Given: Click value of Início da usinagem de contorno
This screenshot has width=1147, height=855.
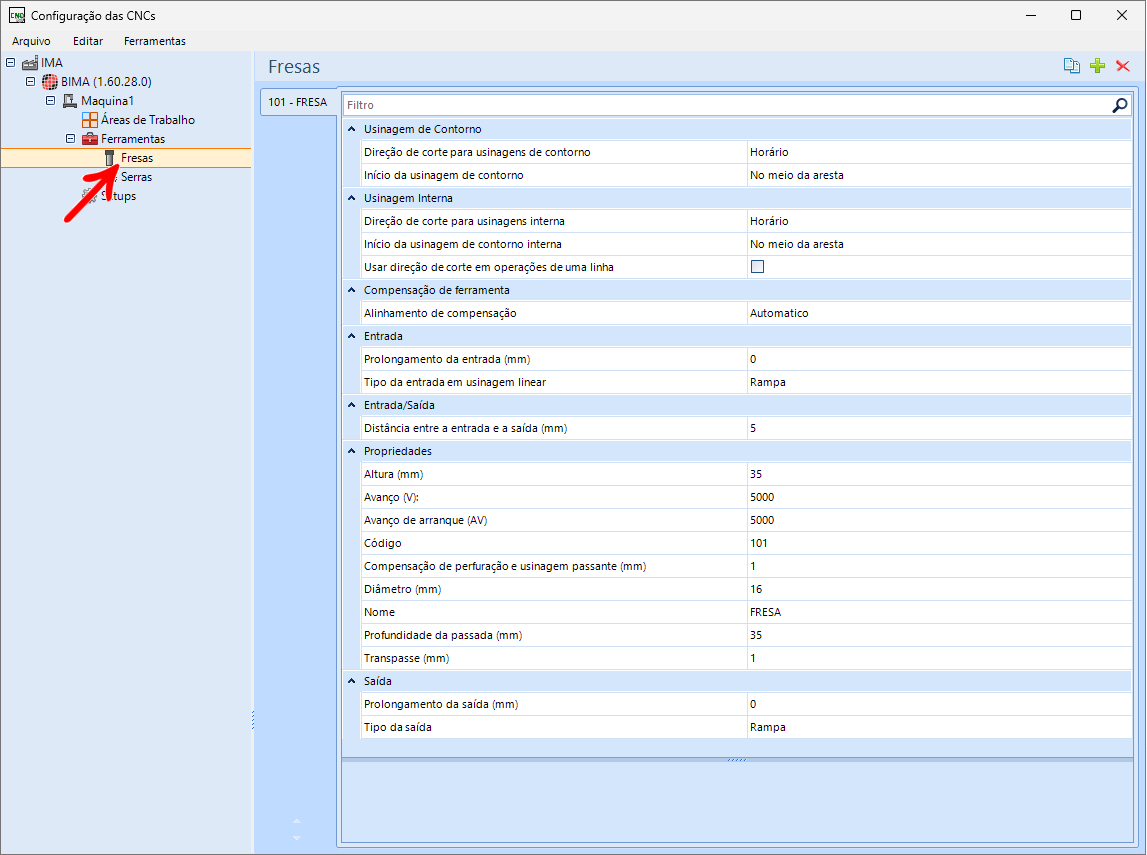Looking at the screenshot, I should 939,176.
